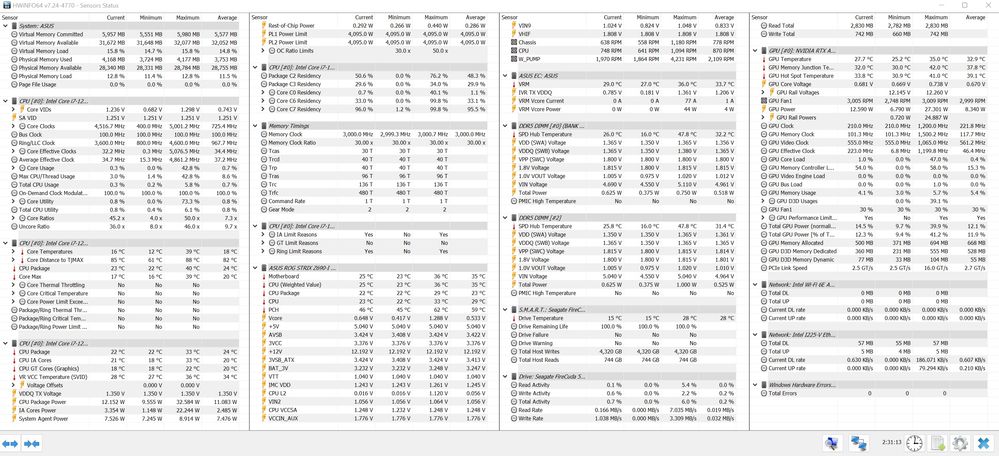Select the GPU Memory Allocated row
This screenshot has height=456, width=999.
pos(870,243)
